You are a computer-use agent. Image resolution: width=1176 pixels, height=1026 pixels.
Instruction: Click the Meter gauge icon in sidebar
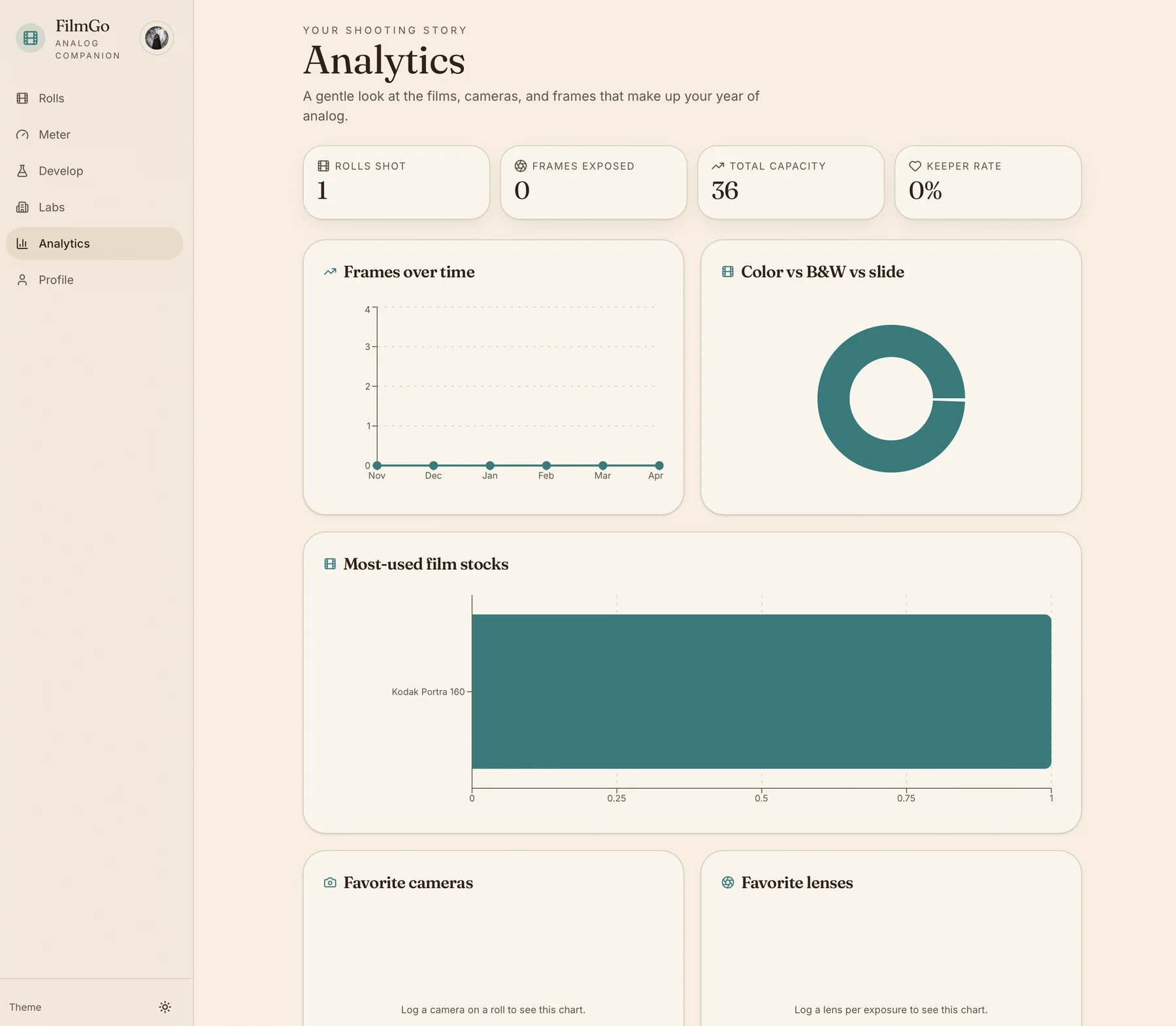[x=22, y=135]
